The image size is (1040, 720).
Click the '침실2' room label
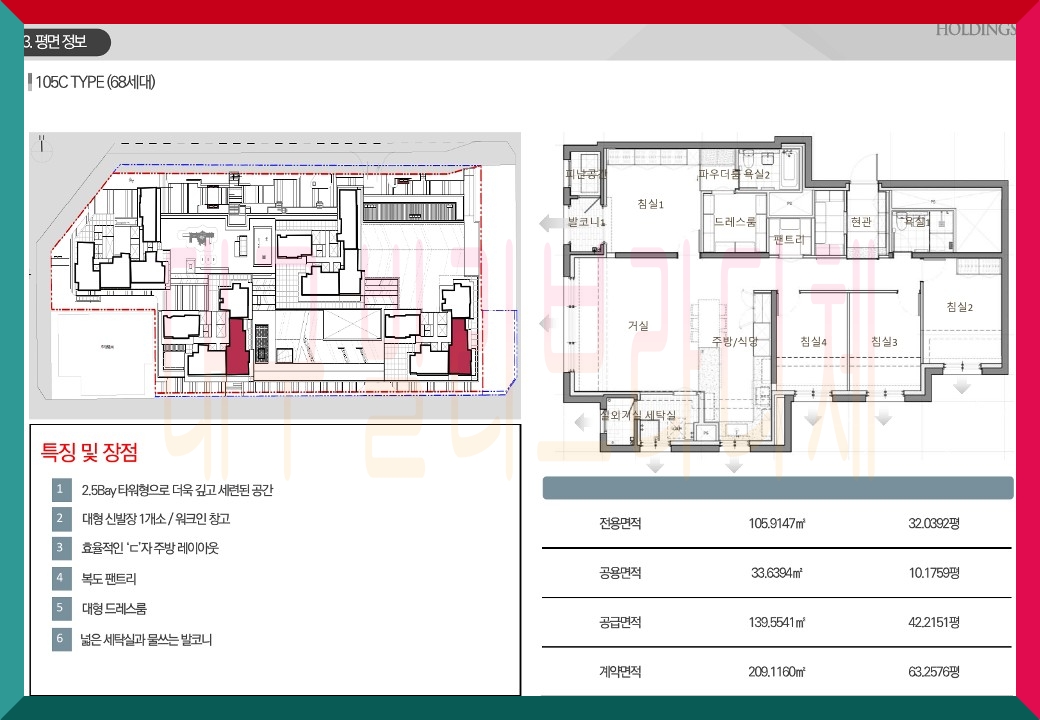tap(960, 307)
